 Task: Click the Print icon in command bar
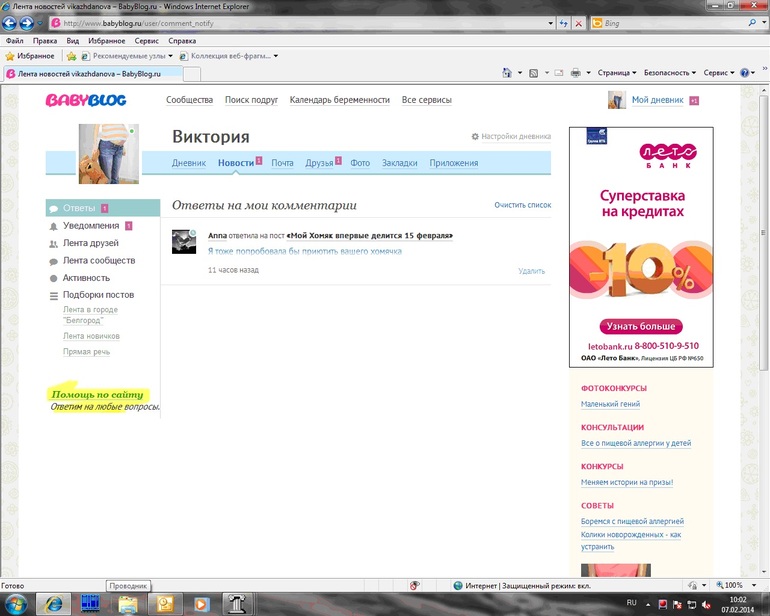click(x=575, y=73)
